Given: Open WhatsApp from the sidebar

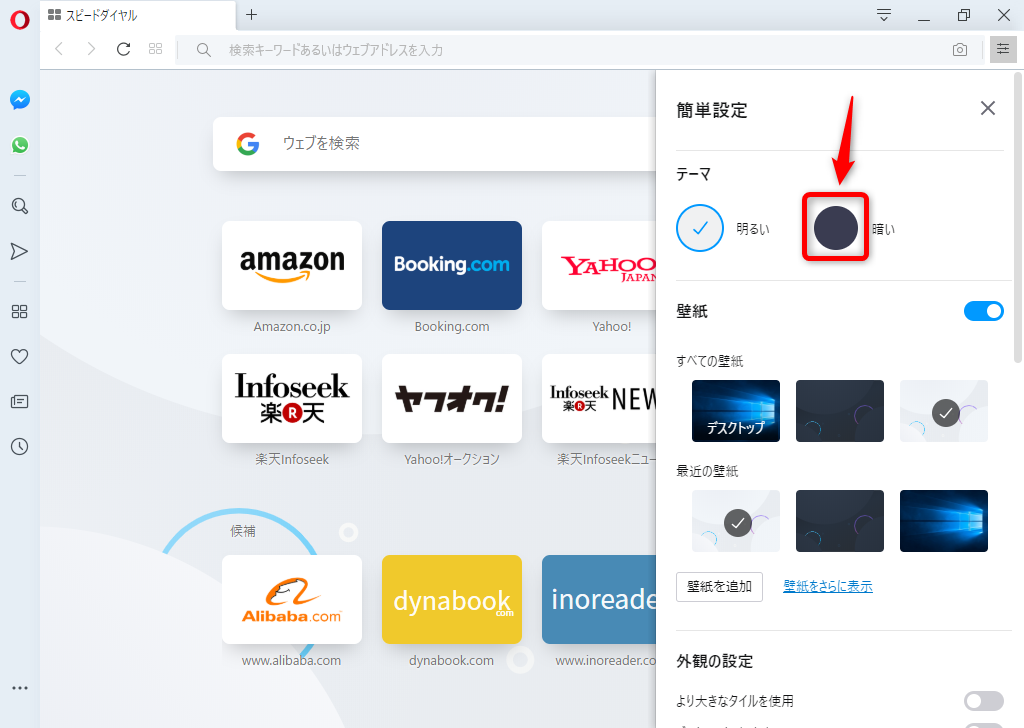Looking at the screenshot, I should click(x=19, y=144).
